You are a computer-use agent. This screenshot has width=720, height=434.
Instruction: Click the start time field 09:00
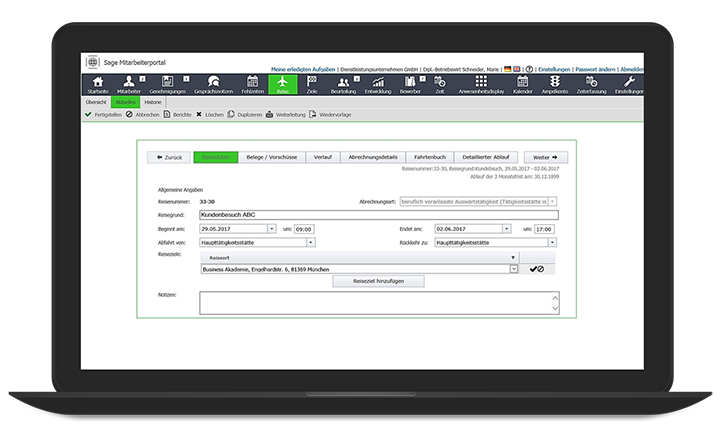pyautogui.click(x=304, y=229)
